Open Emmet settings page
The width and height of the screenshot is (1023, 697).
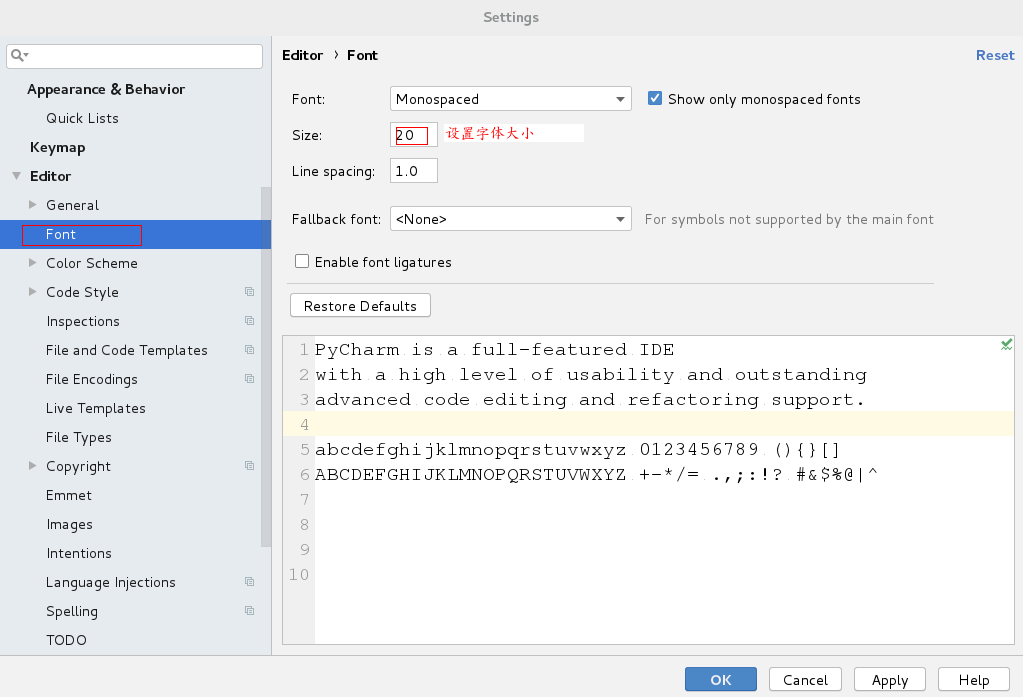(69, 495)
